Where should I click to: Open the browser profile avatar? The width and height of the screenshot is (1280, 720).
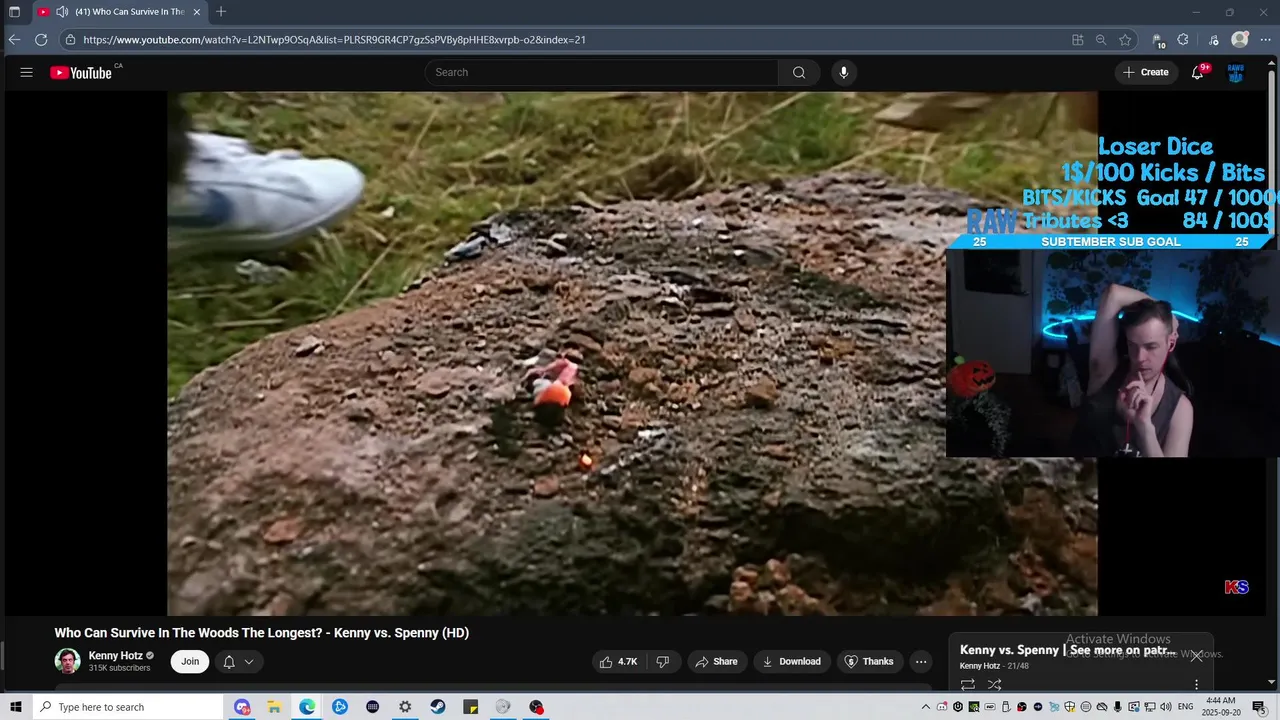tap(1240, 40)
